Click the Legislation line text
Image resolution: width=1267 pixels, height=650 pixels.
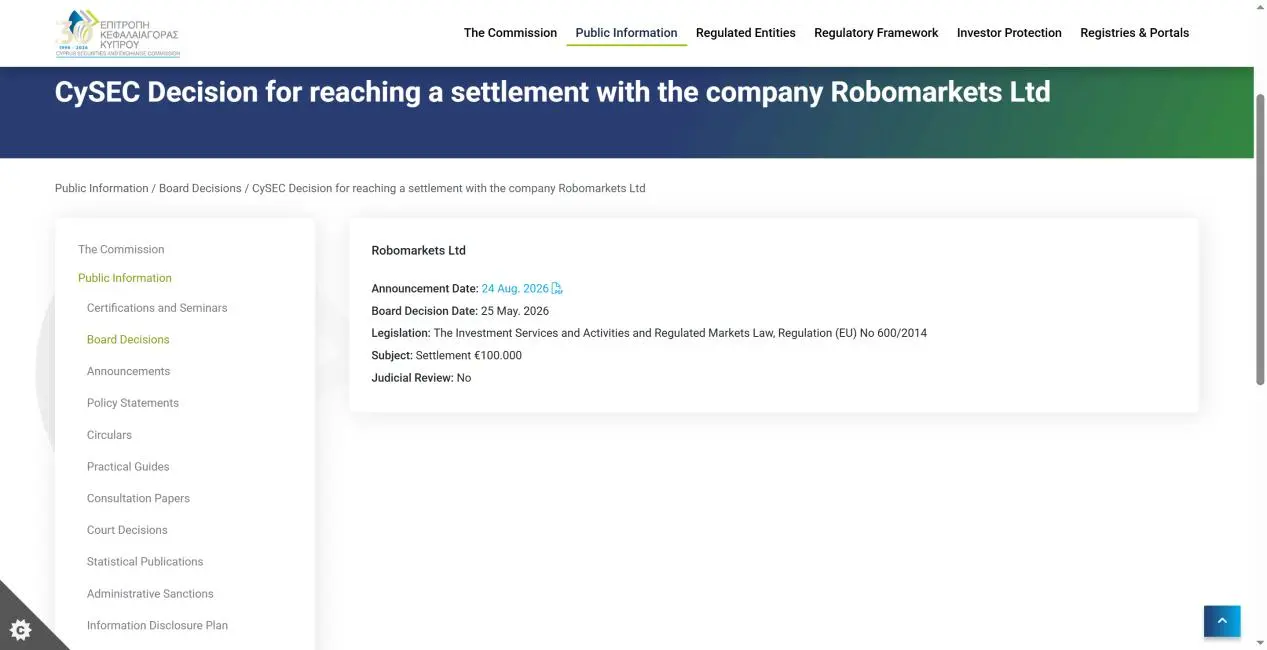(x=649, y=333)
